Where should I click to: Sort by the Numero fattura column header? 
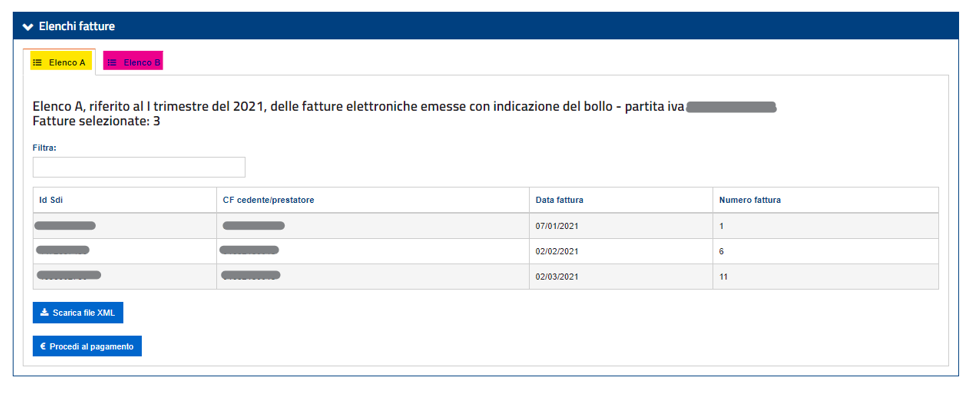click(x=750, y=200)
